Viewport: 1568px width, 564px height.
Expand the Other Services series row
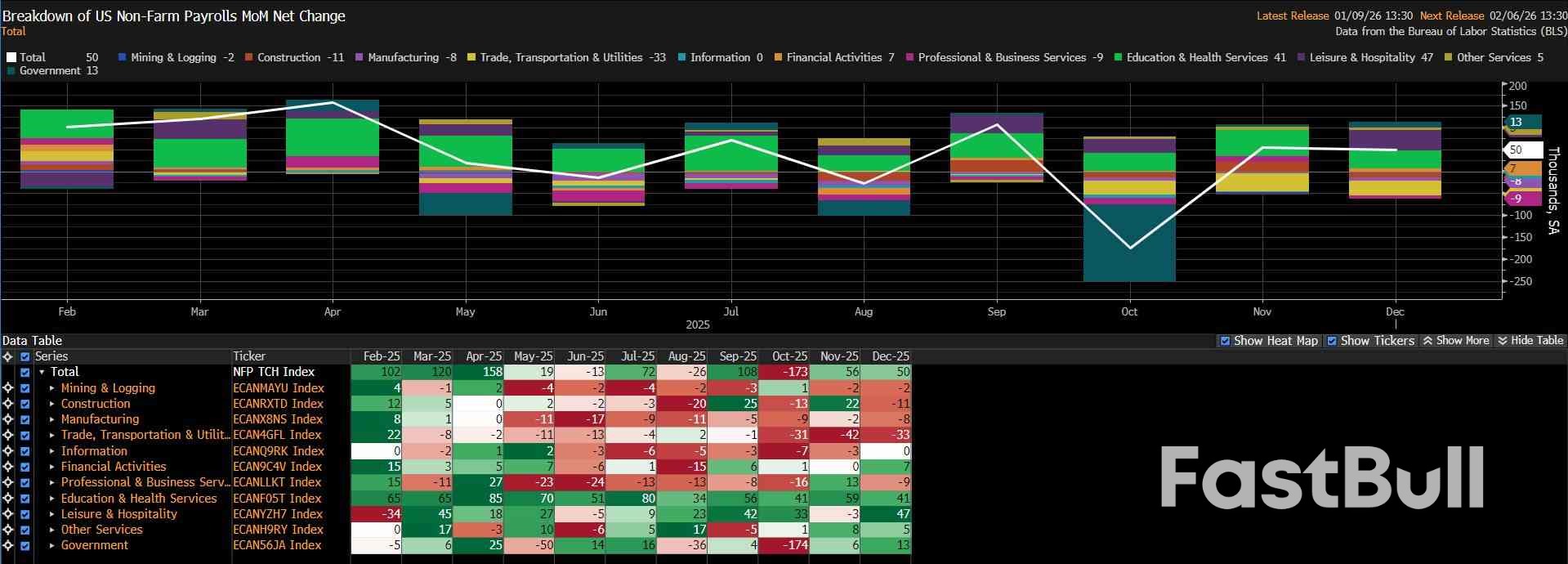click(x=52, y=530)
